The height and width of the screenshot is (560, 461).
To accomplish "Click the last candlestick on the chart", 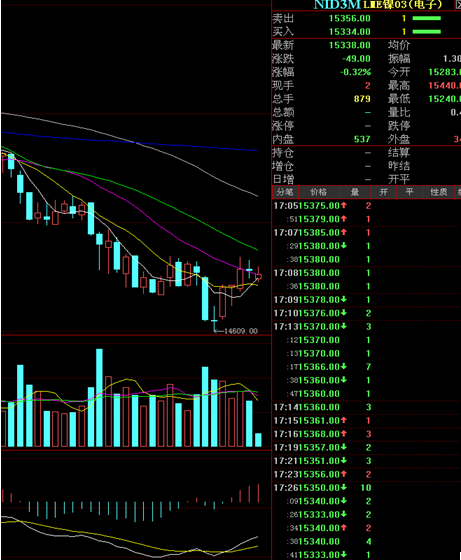I will tap(259, 275).
